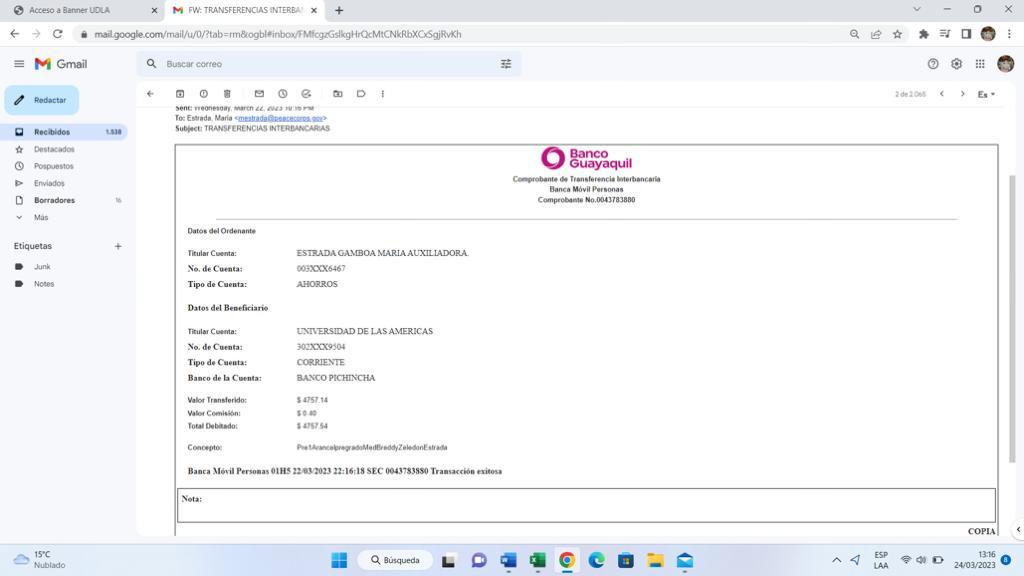Delete the email with trash icon
The height and width of the screenshot is (576, 1024).
(227, 94)
